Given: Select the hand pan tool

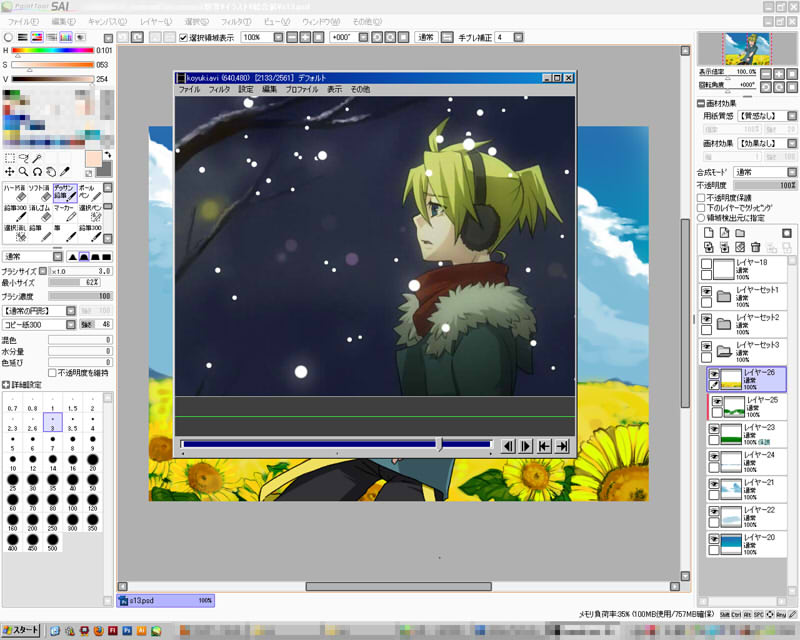Looking at the screenshot, I should [x=51, y=172].
